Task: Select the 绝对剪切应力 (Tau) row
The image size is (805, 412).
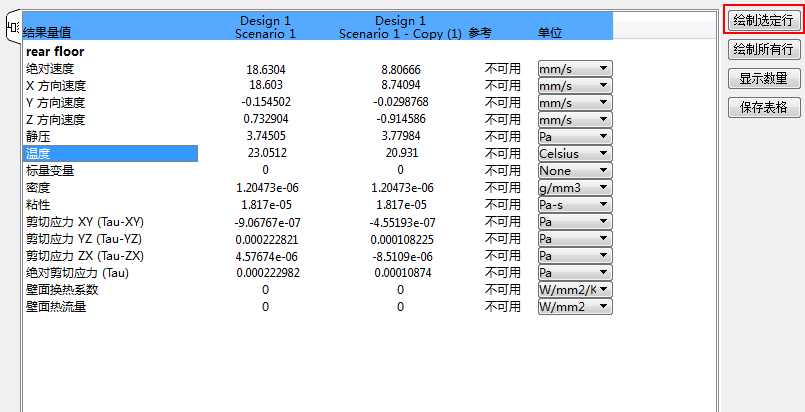Action: 77,273
